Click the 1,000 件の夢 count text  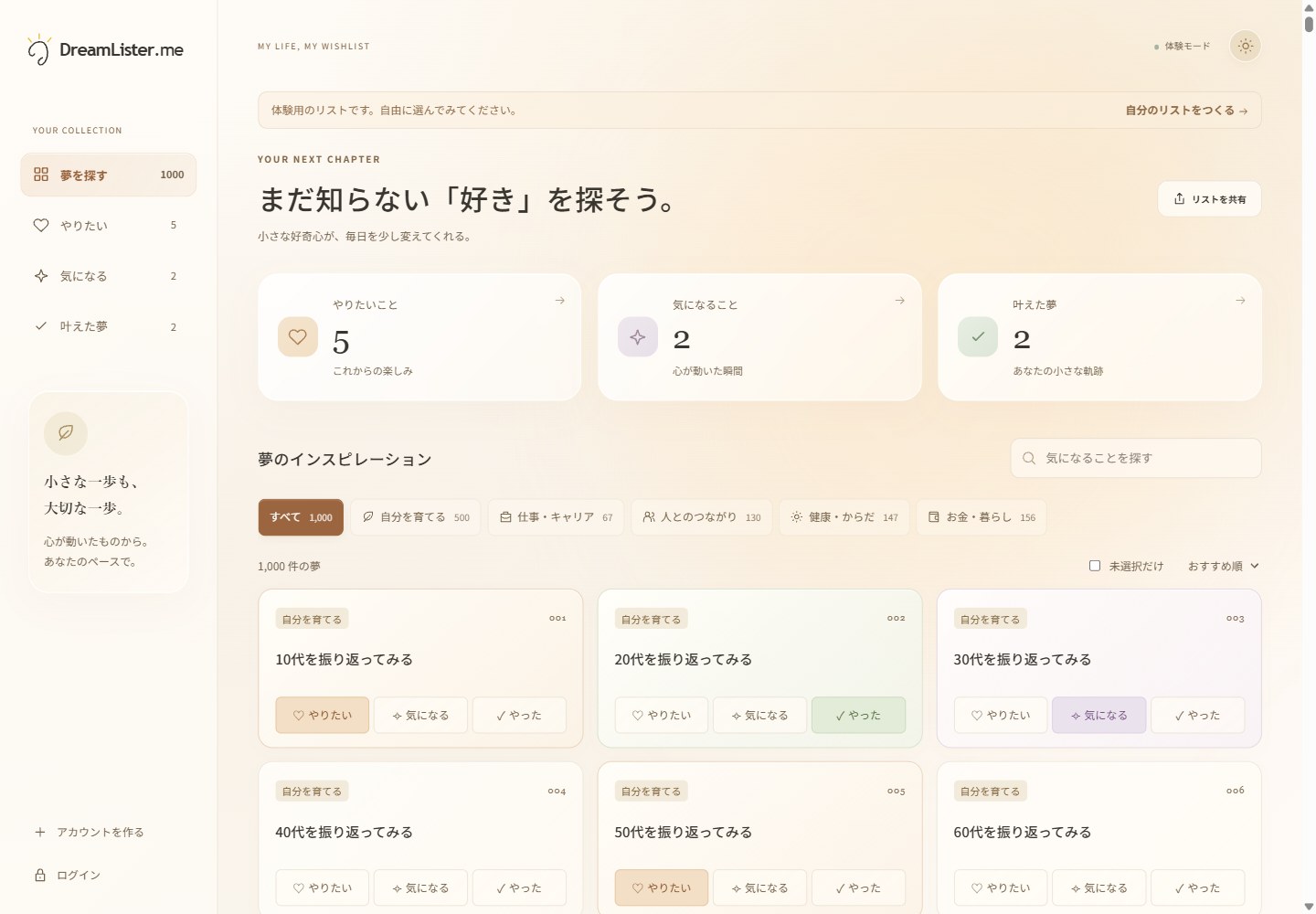[289, 566]
